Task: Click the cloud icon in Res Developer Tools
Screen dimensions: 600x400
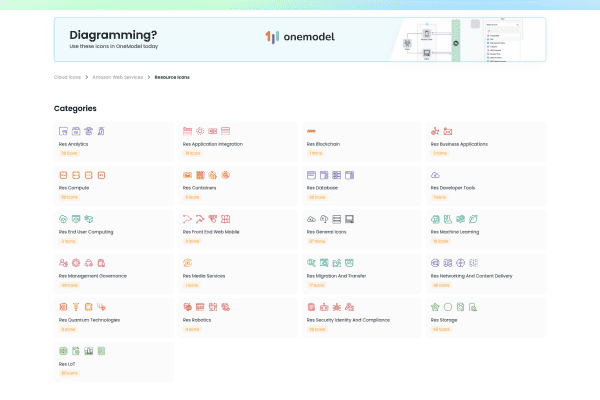Action: 435,175
